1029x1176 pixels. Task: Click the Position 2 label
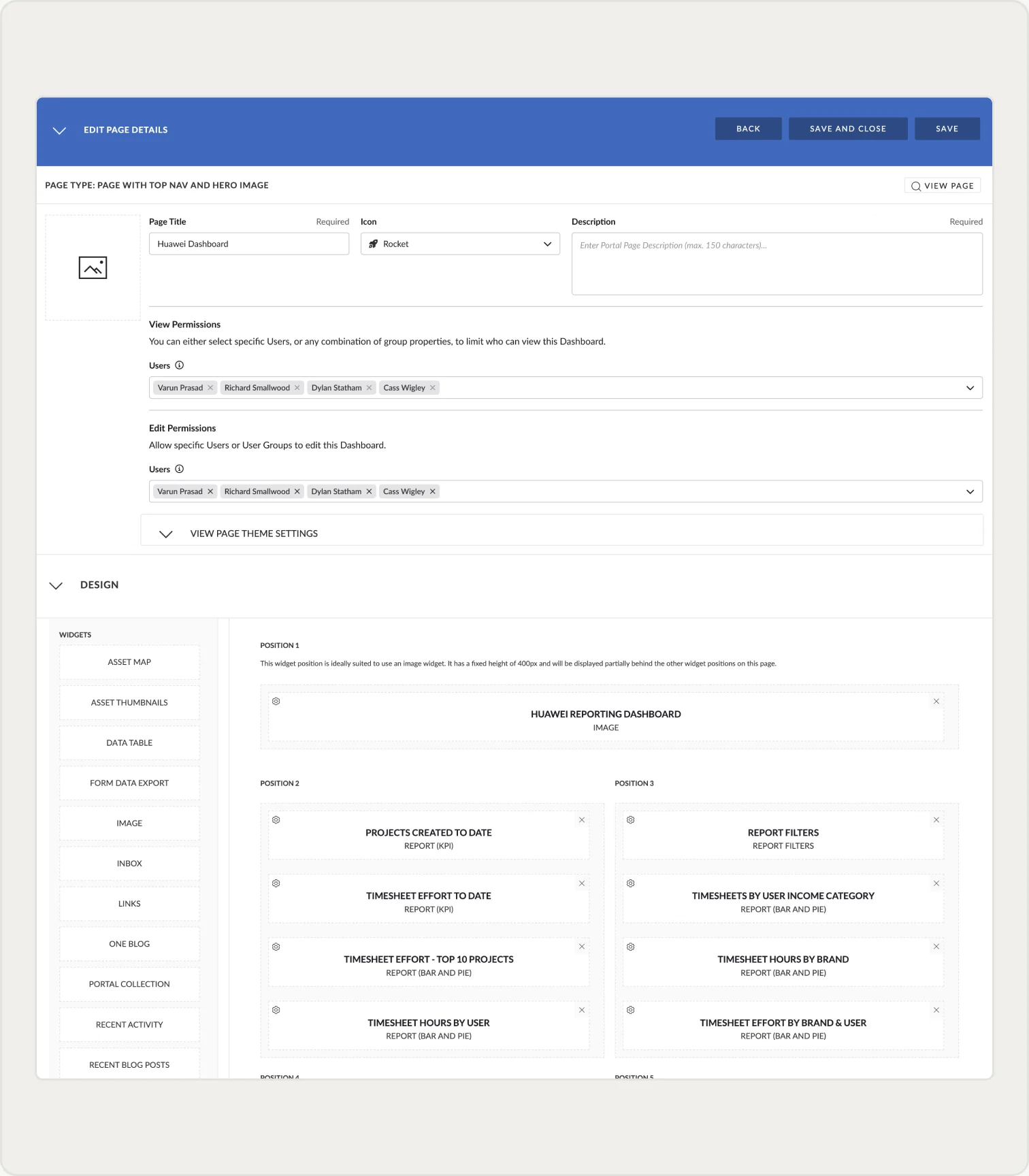280,783
